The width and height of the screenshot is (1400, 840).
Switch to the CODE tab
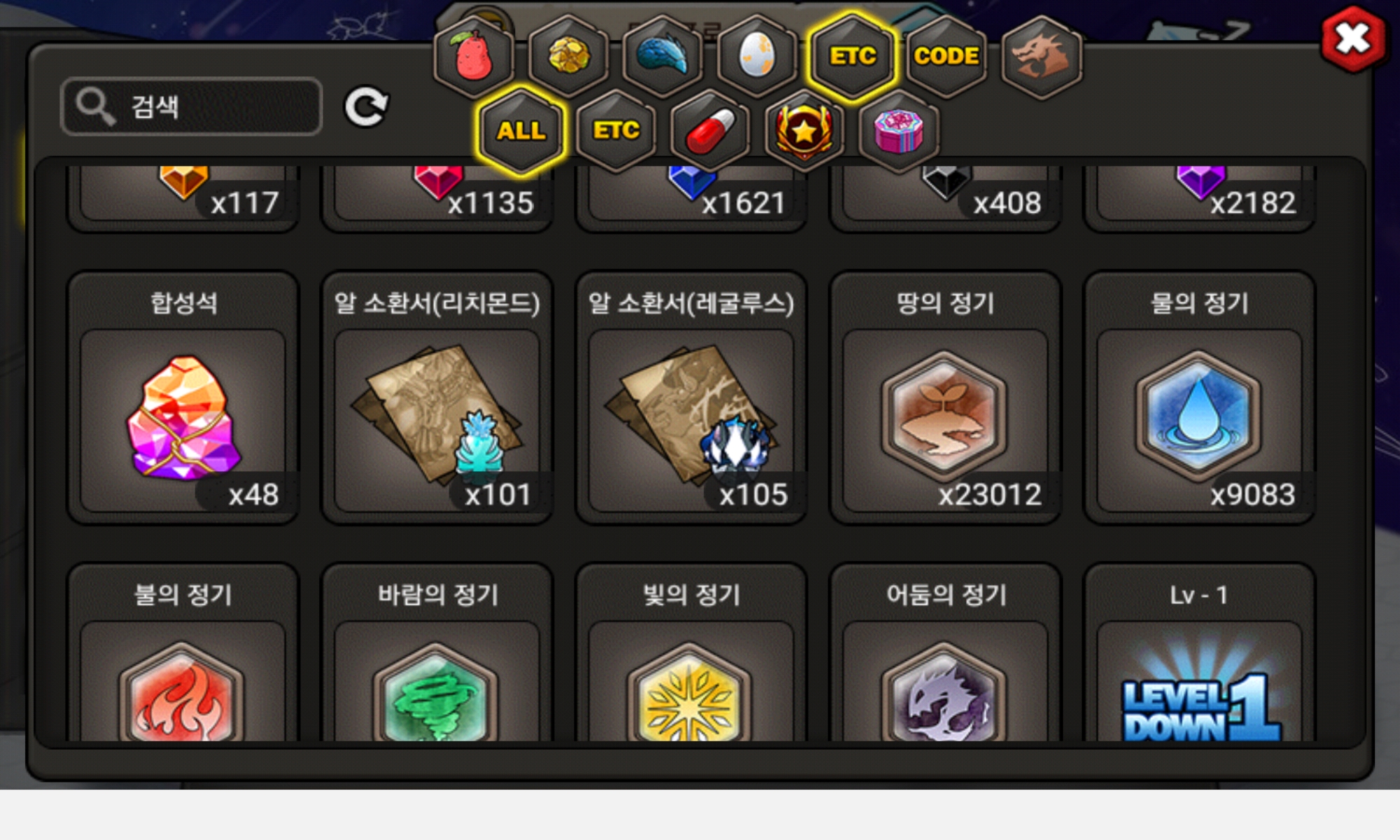pyautogui.click(x=946, y=56)
